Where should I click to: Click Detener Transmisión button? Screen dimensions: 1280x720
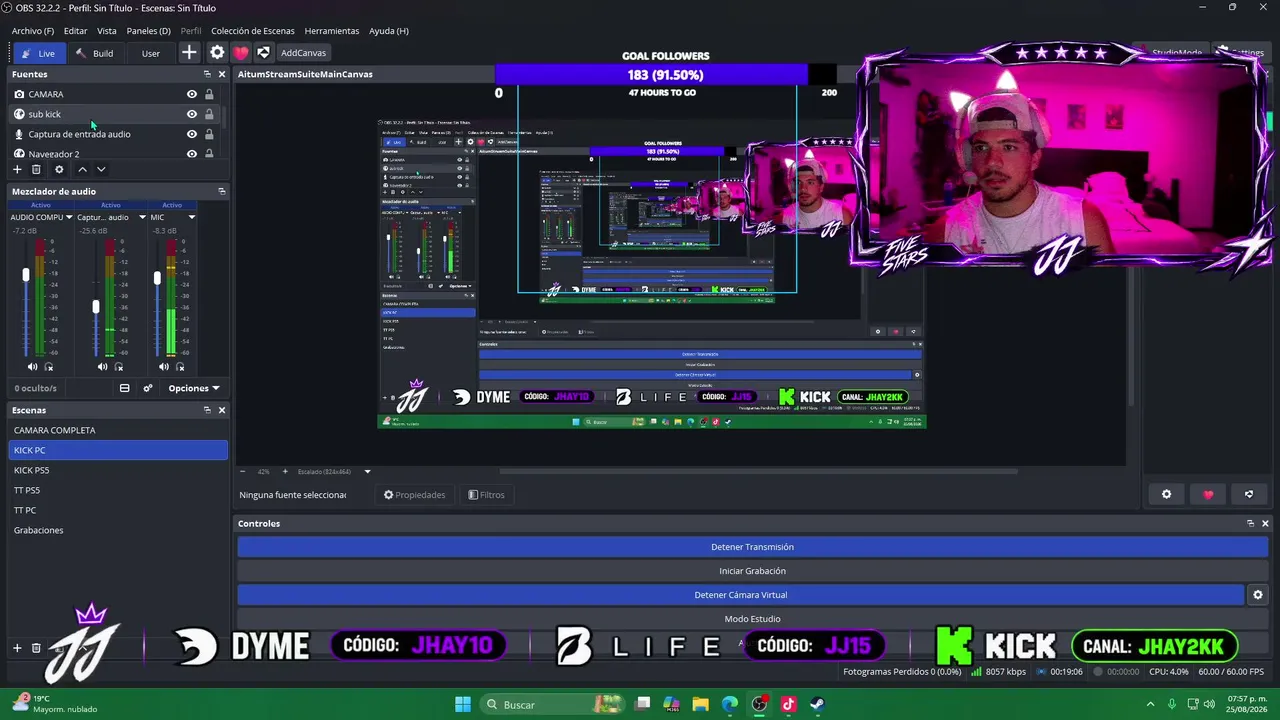[x=752, y=547]
